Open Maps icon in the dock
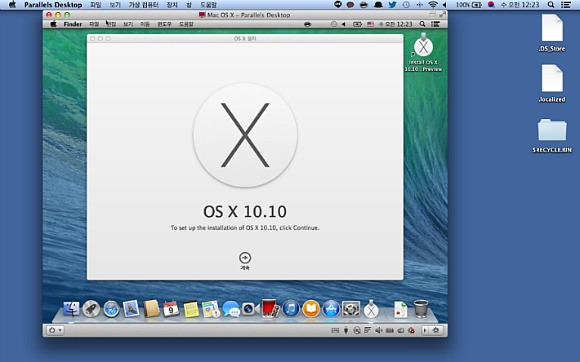 click(211, 309)
